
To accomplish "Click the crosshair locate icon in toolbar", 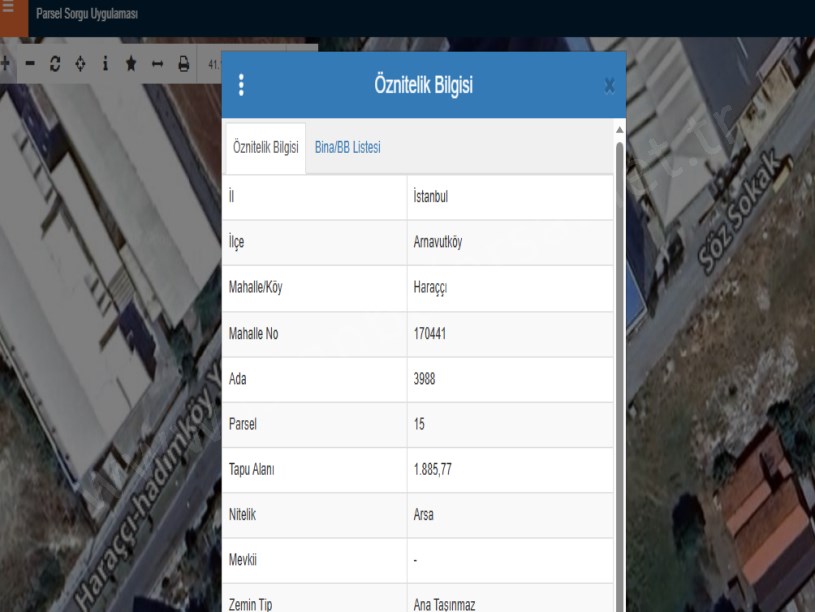I will 80,64.
